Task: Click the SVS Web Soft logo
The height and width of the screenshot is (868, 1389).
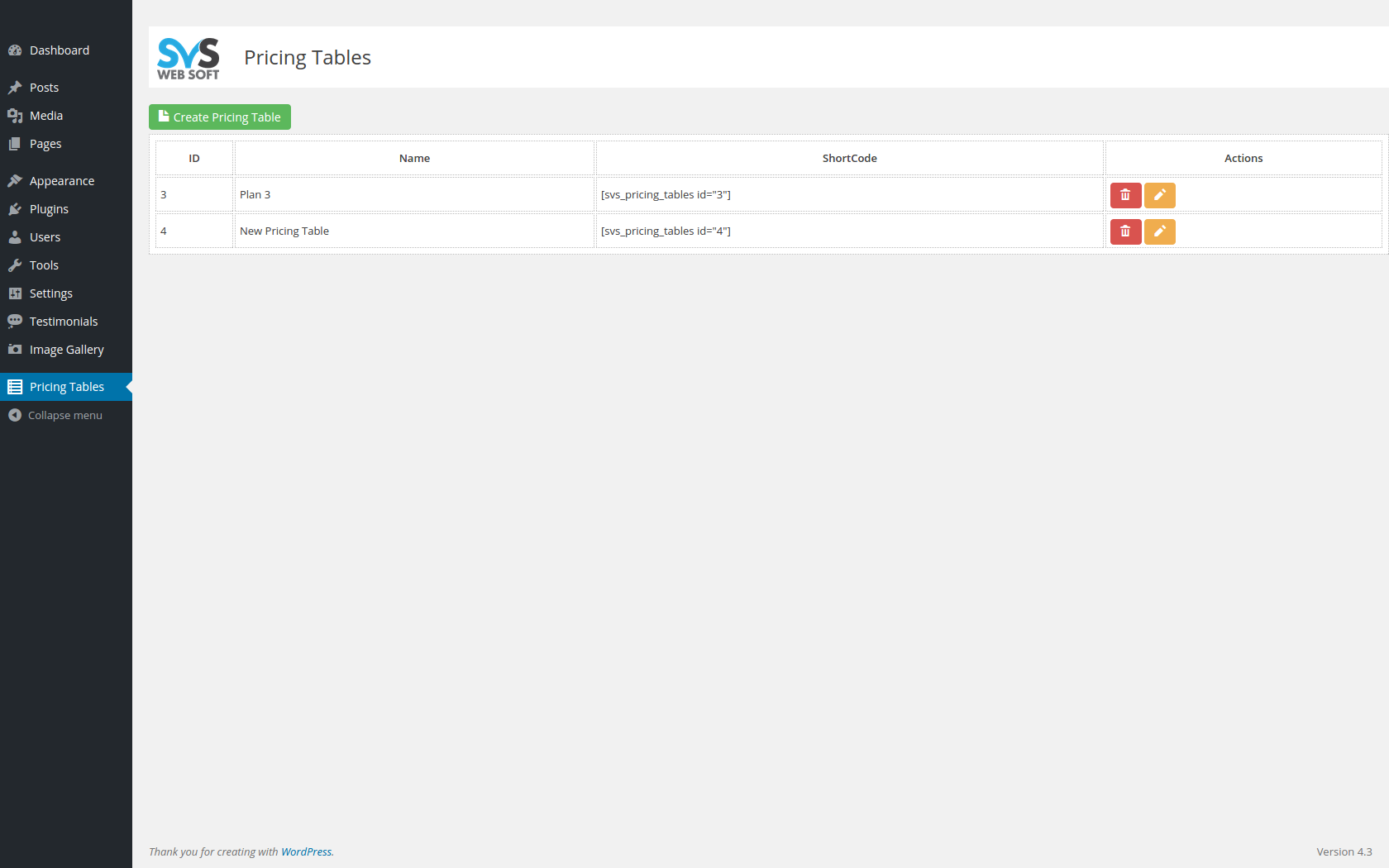Action: [189, 59]
